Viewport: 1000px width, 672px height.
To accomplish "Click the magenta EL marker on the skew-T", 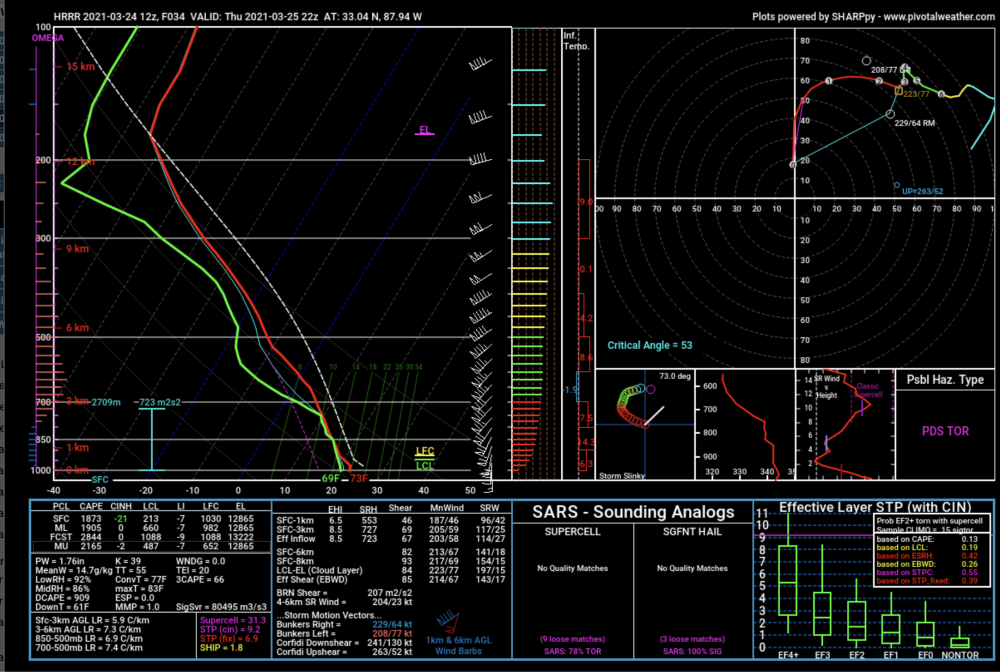I will 425,131.
